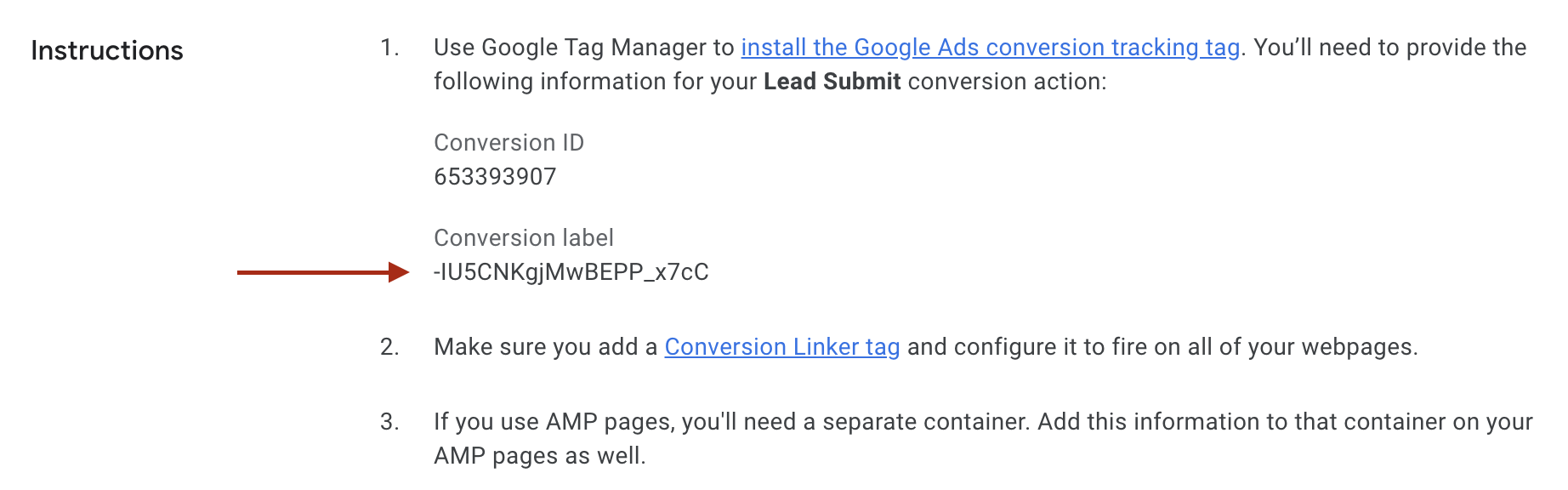Click the red arrow pointing at the label
Viewport: 1568px width, 490px height.
323,272
